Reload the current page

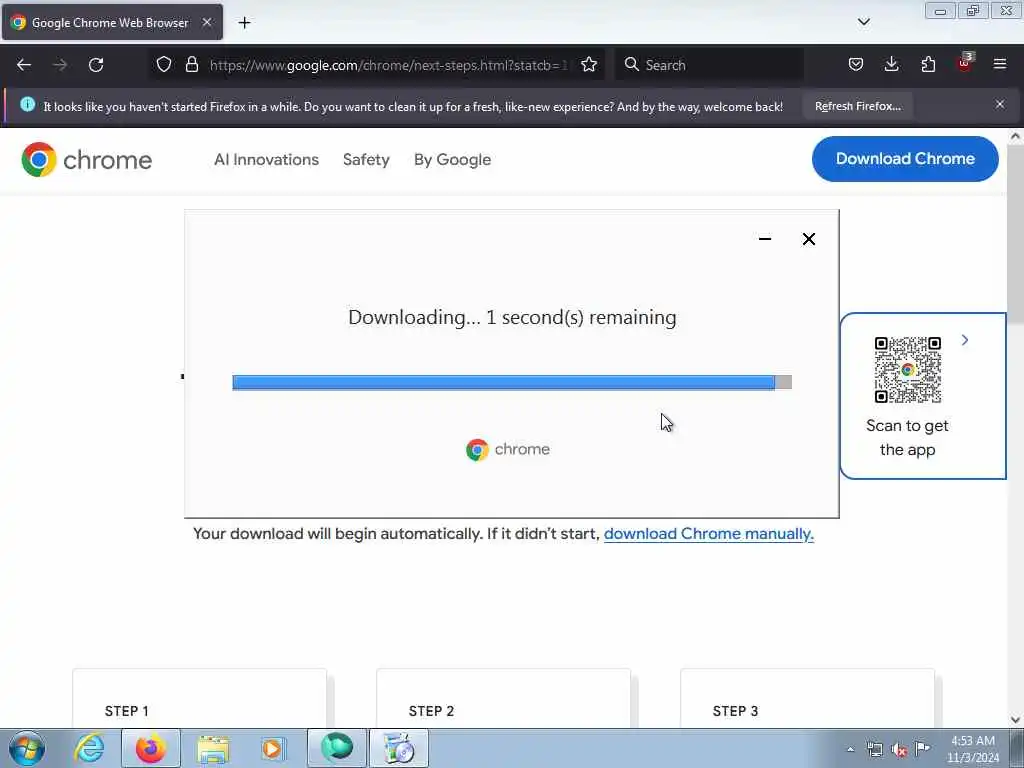[x=96, y=65]
